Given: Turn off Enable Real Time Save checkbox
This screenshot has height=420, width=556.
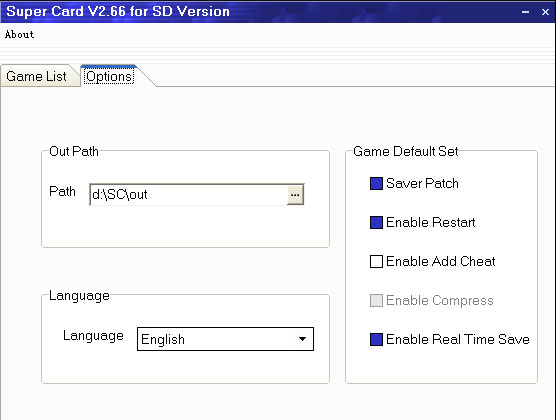Looking at the screenshot, I should 376,339.
